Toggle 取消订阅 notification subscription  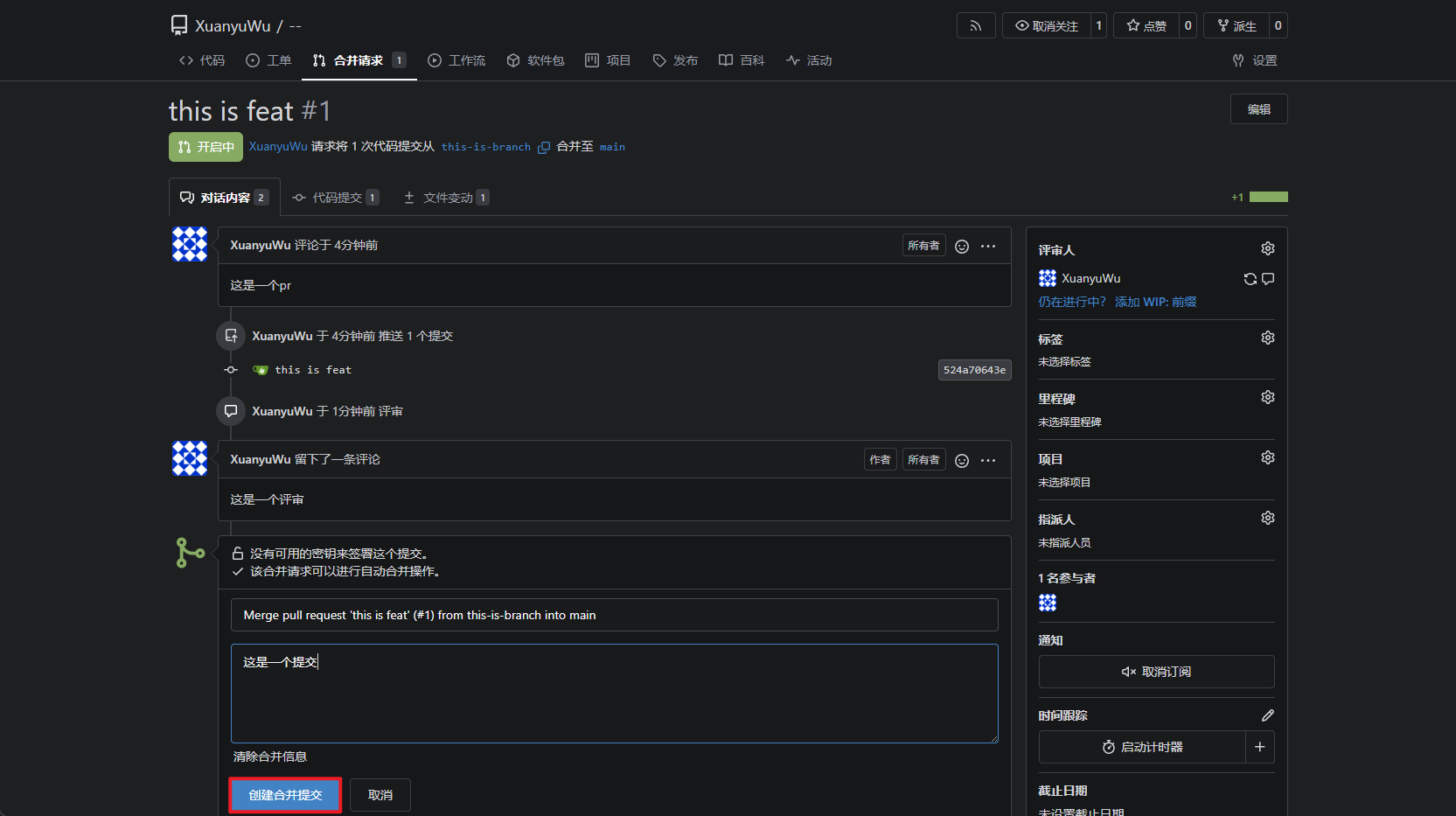click(x=1156, y=672)
